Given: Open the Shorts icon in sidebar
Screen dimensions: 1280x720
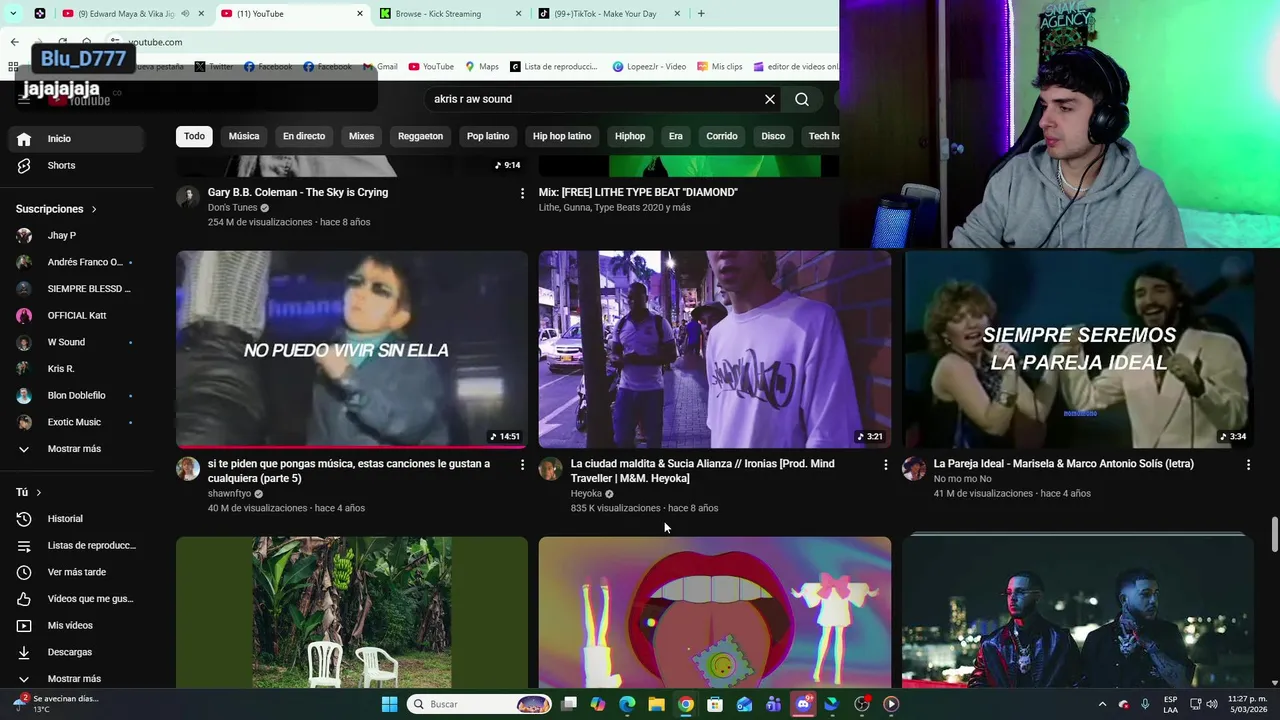Looking at the screenshot, I should point(24,165).
